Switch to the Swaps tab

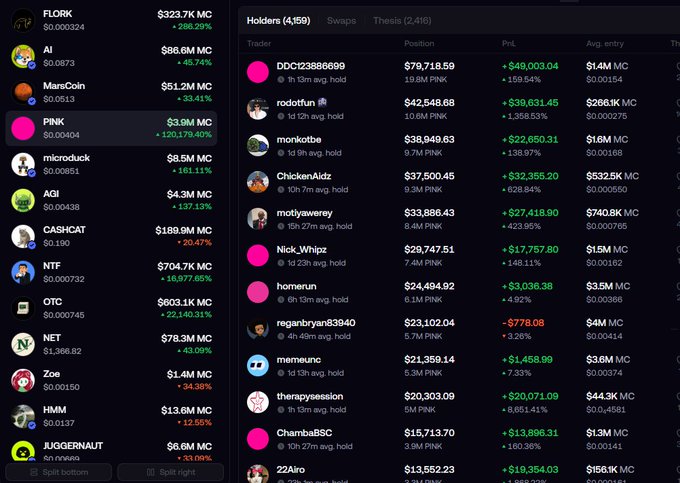[341, 20]
